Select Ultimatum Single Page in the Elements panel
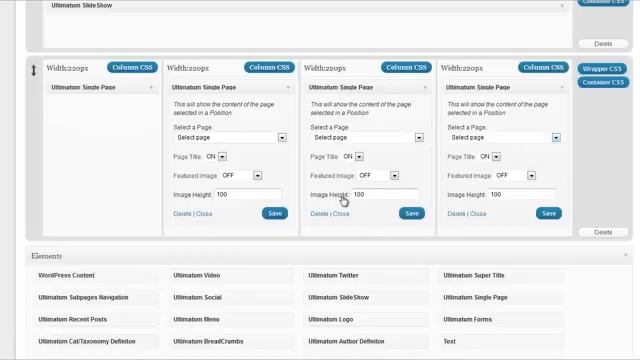The width and height of the screenshot is (640, 360). click(501, 298)
